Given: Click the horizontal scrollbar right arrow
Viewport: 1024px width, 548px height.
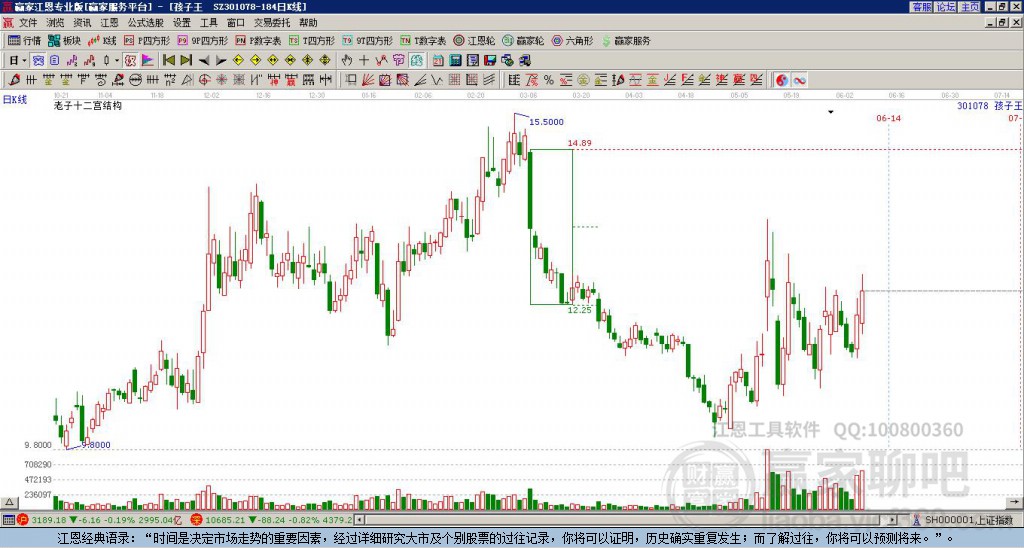Looking at the screenshot, I should pyautogui.click(x=892, y=520).
